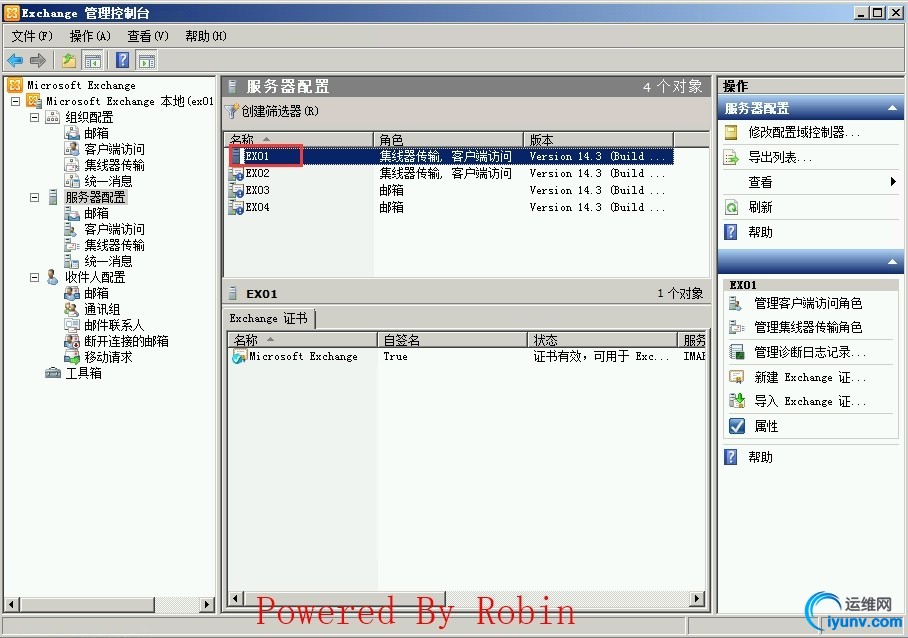This screenshot has height=638, width=908.
Task: Open 属性 for EX01
Action: (766, 427)
